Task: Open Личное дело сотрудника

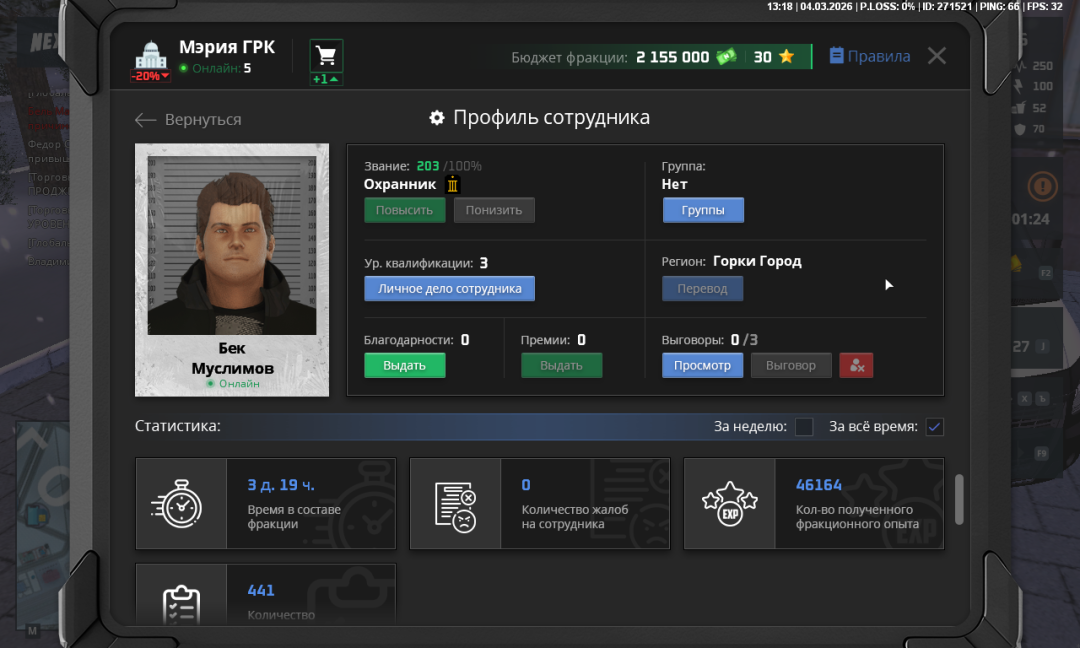Action: [x=449, y=289]
